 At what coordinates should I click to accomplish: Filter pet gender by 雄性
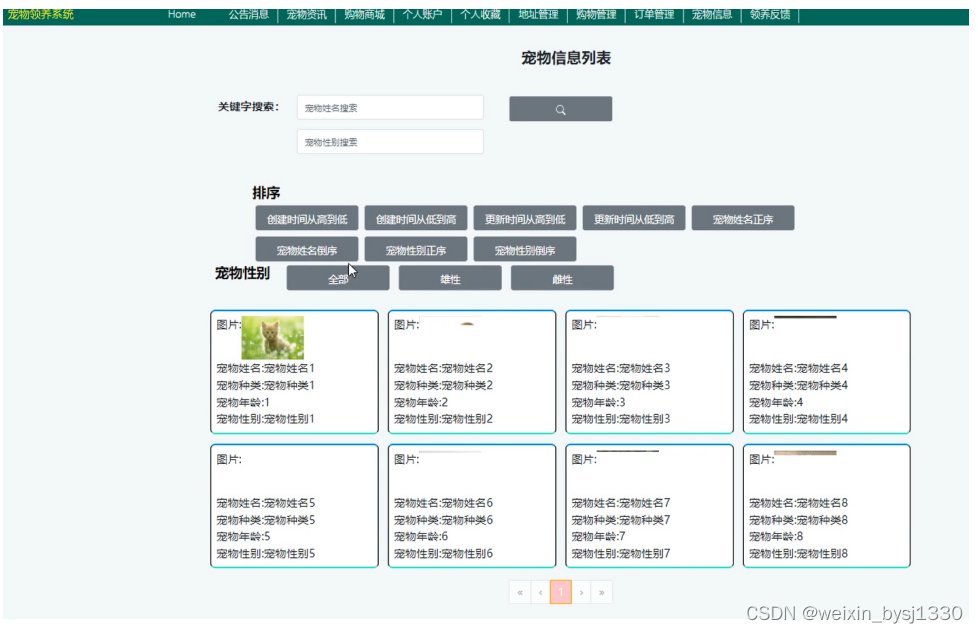point(450,278)
